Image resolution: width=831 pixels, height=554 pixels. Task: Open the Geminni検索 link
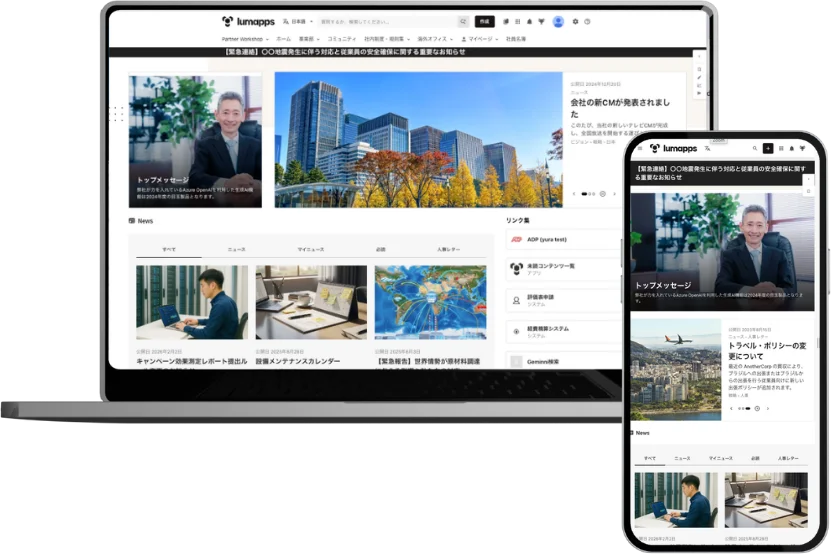coord(564,361)
